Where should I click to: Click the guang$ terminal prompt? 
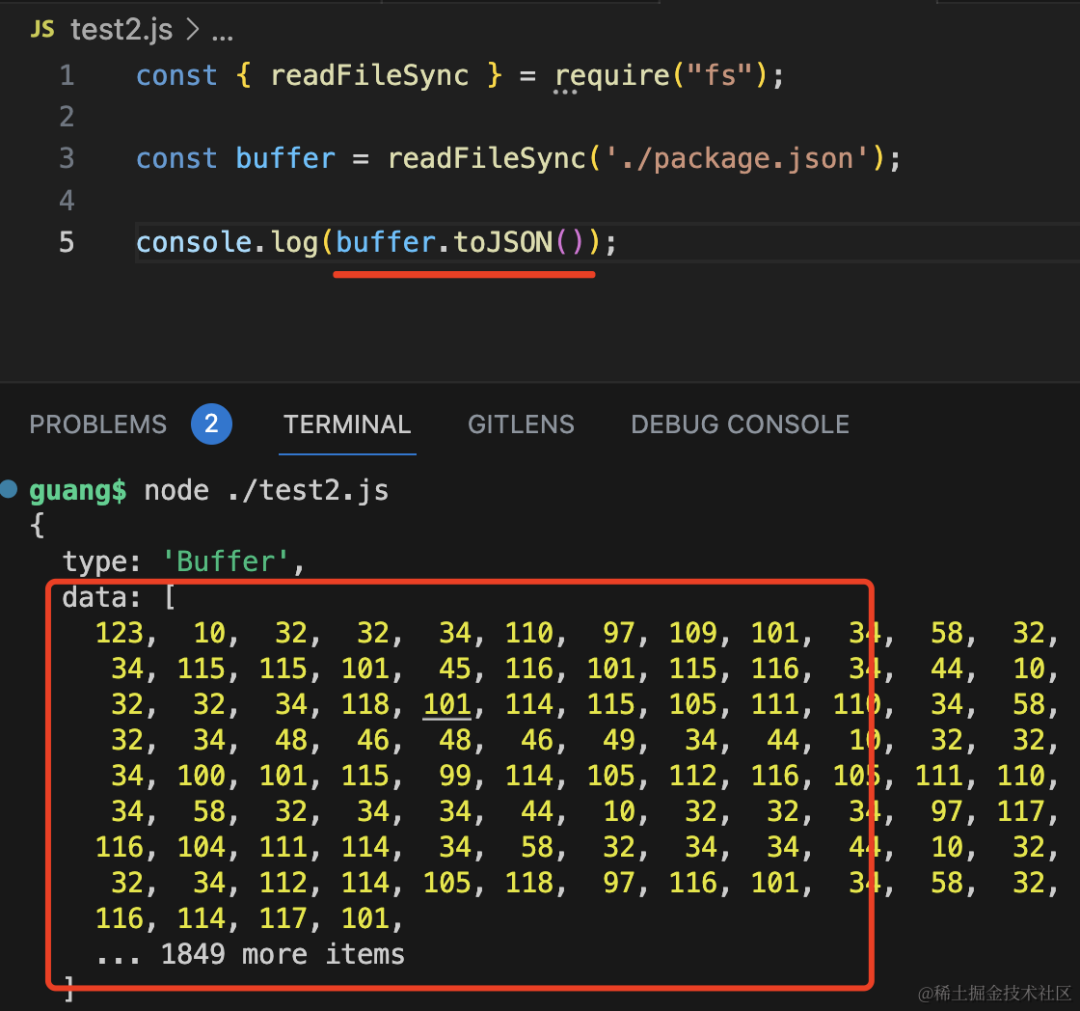click(78, 491)
